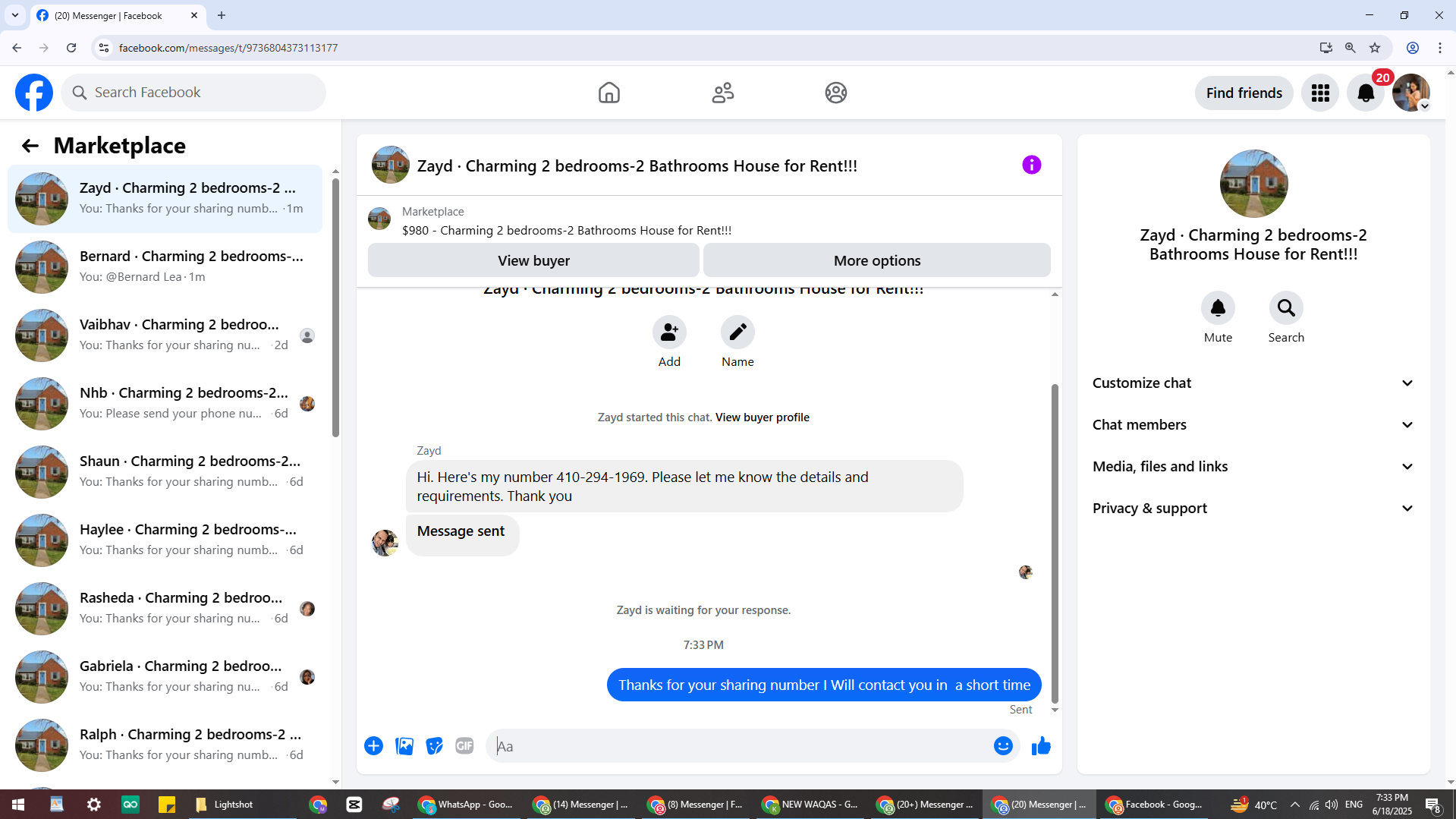Focus the Search Facebook field
This screenshot has height=819, width=1456.
tap(193, 93)
